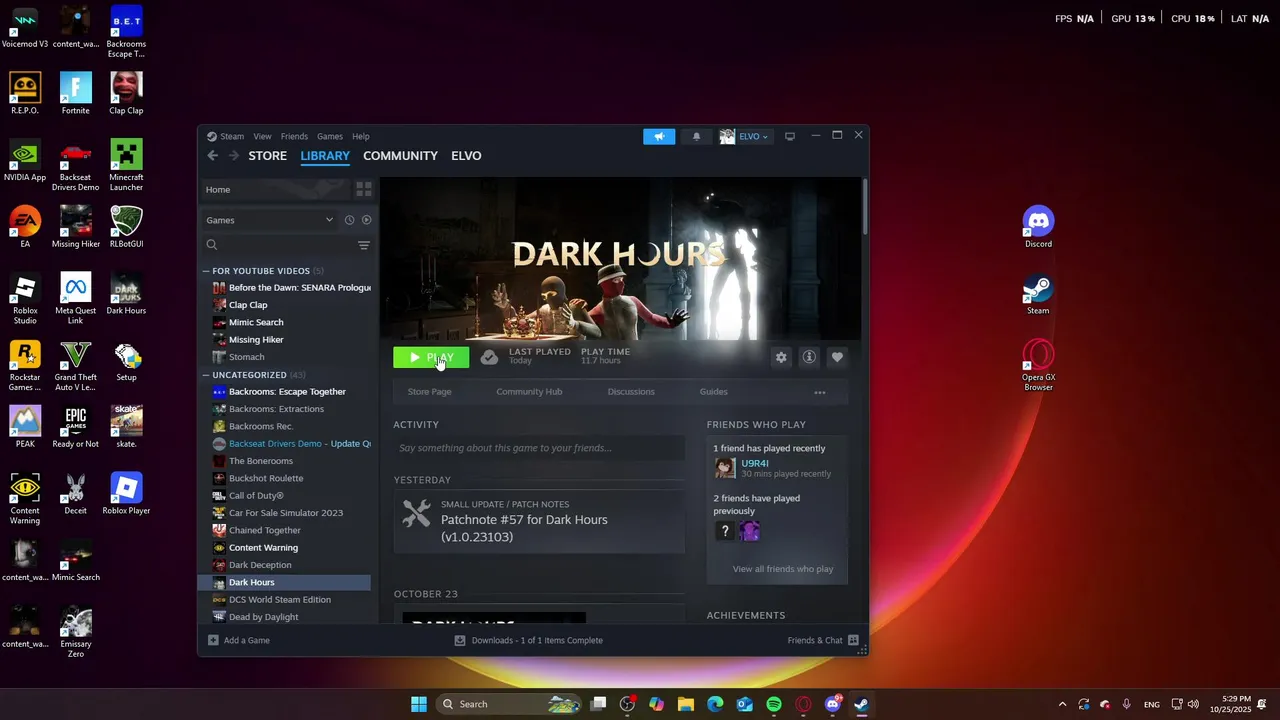Open Opera GX Browser desktop icon

(1038, 365)
